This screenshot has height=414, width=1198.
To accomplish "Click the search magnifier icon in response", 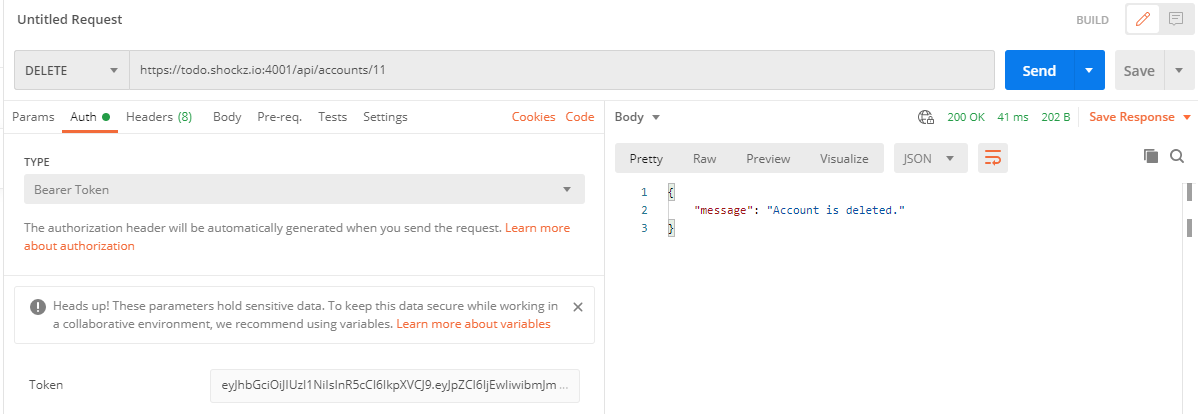I will 1177,156.
